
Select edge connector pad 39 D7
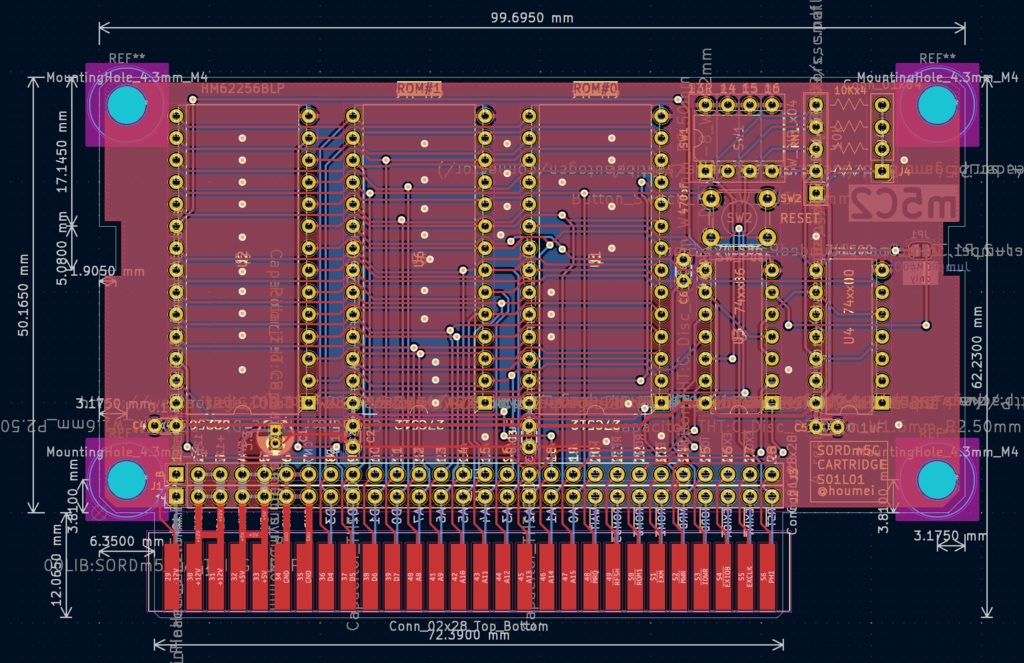[392, 577]
